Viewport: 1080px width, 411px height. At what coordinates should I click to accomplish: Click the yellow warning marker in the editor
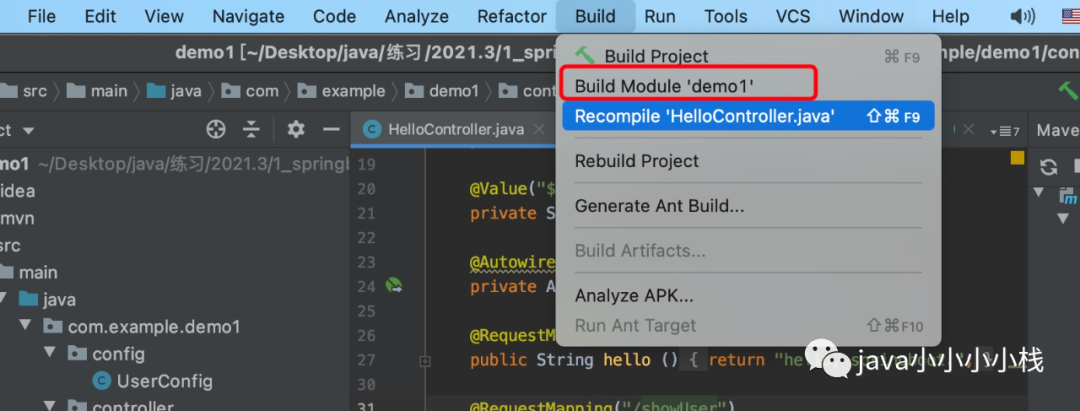1017,158
